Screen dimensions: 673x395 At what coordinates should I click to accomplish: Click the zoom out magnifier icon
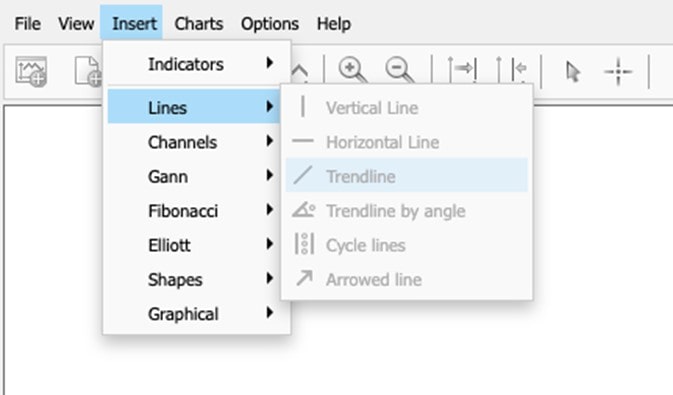coord(400,70)
